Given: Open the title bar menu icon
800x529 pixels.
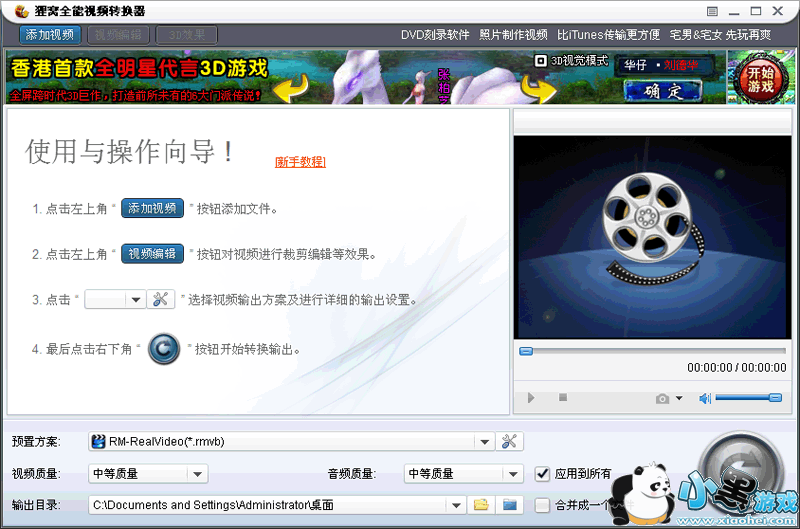Looking at the screenshot, I should (x=712, y=11).
